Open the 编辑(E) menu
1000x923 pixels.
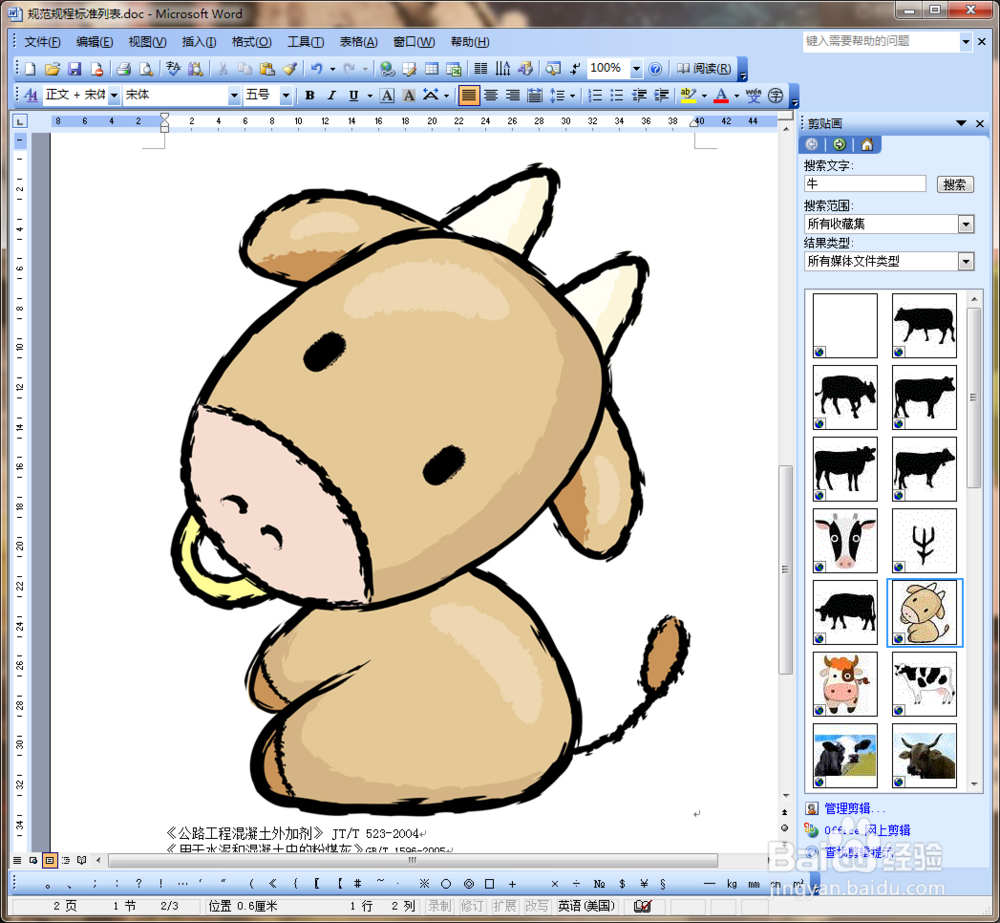coord(94,42)
